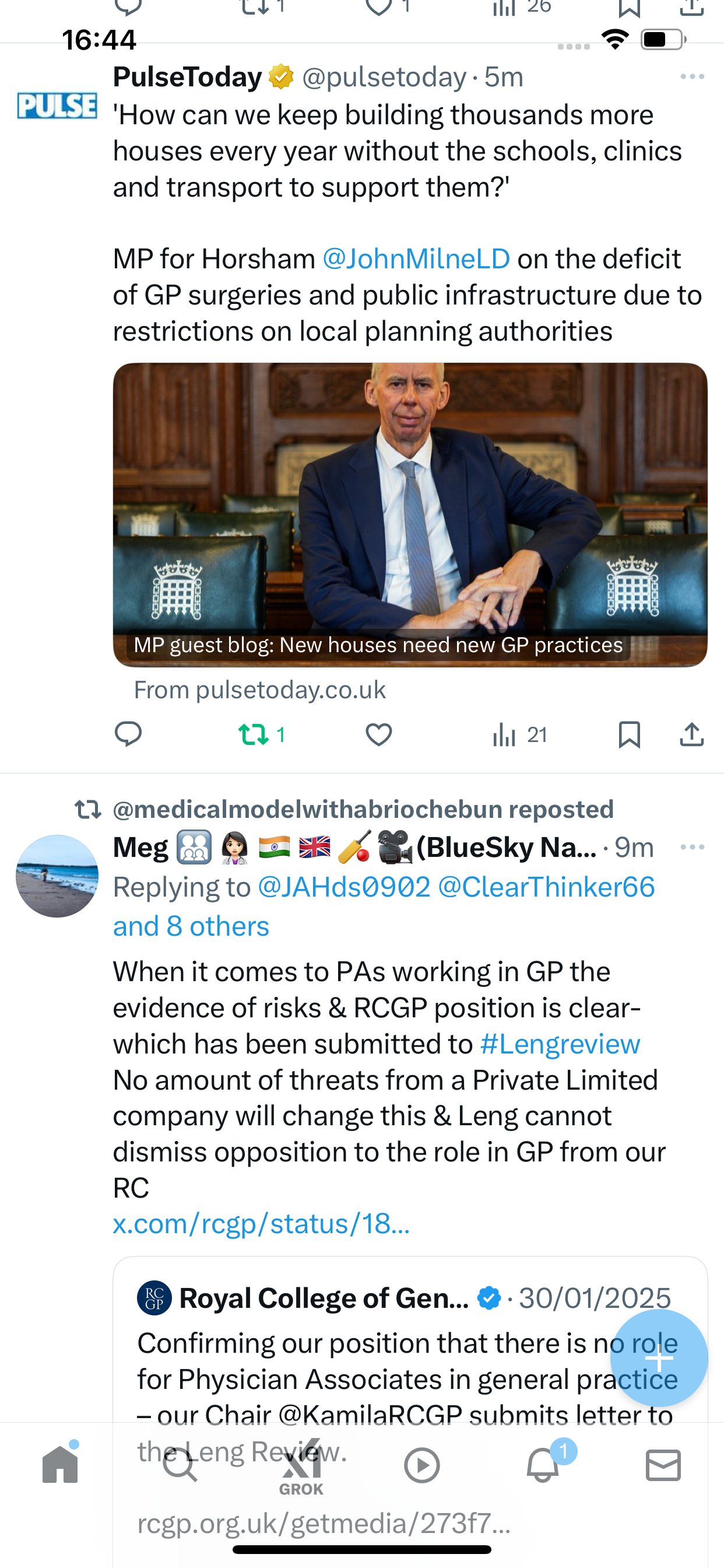724x1568 pixels.
Task: Open the @JohnMilneLD mention
Action: [416, 258]
